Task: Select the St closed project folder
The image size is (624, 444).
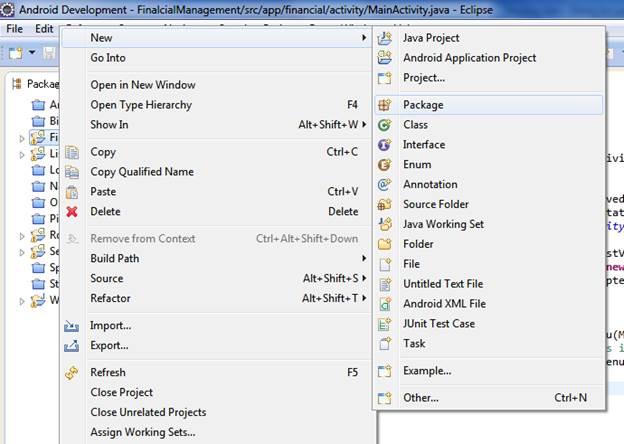Action: (x=45, y=284)
